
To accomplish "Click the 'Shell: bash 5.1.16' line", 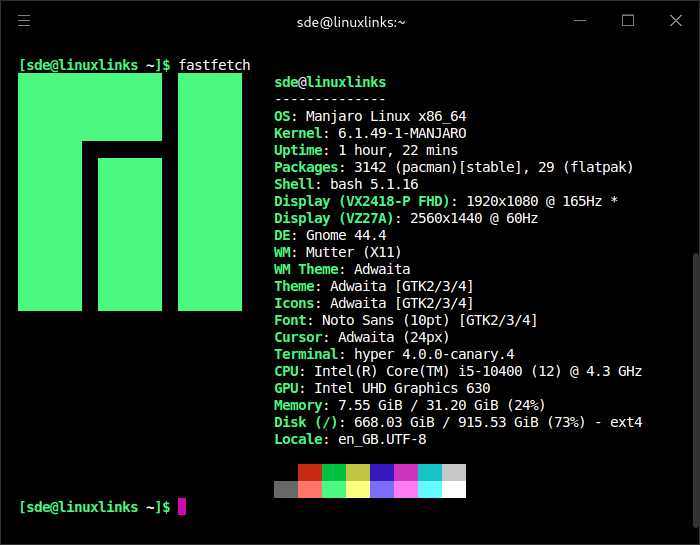I will click(346, 184).
